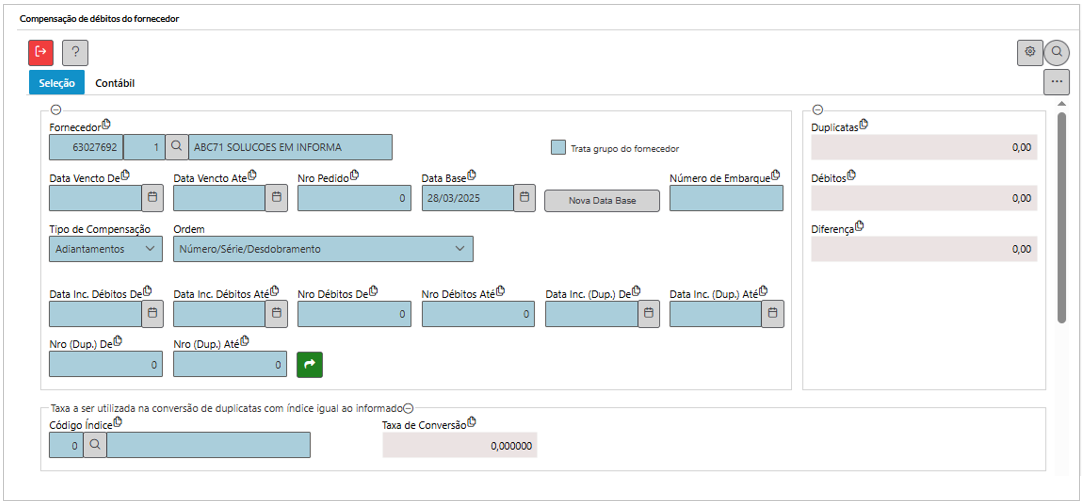Open Tipo de Compensação dropdown
This screenshot has width=1082, height=504.
(x=105, y=248)
